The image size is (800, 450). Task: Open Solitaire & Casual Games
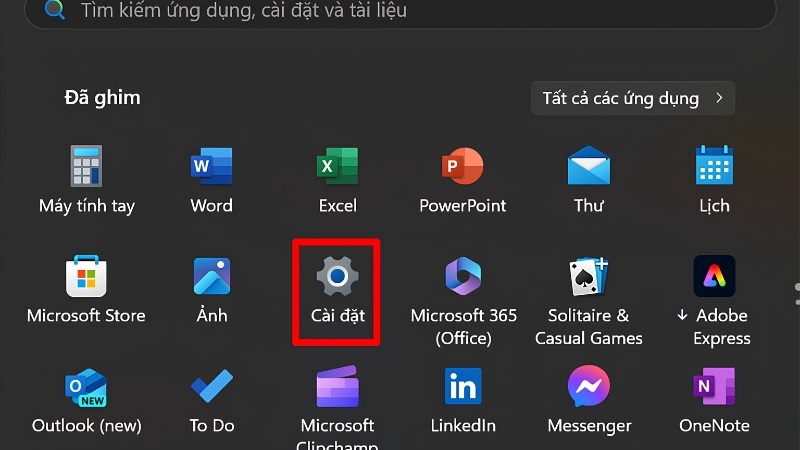589,301
